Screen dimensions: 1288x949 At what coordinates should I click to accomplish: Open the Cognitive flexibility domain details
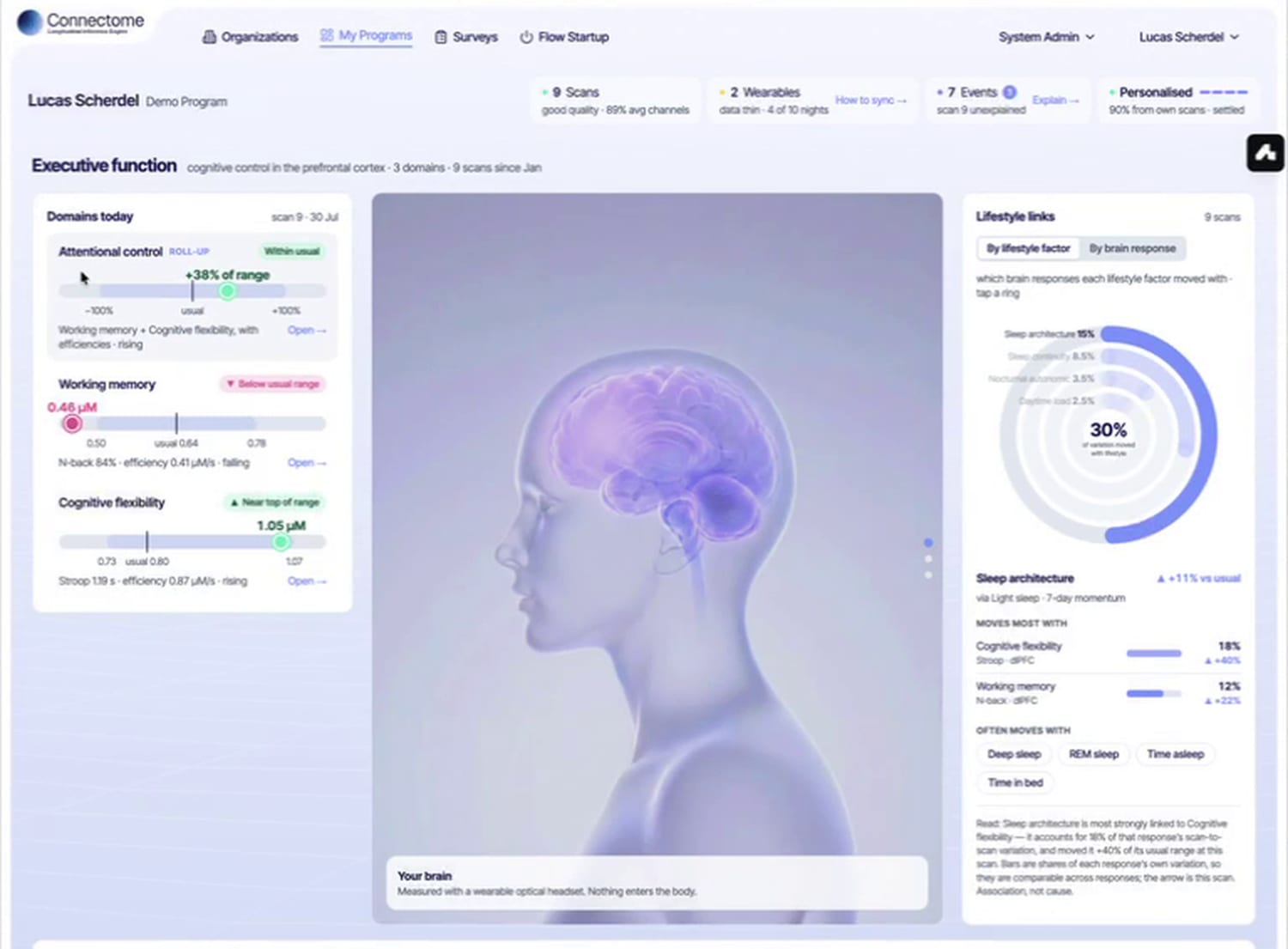tap(307, 581)
